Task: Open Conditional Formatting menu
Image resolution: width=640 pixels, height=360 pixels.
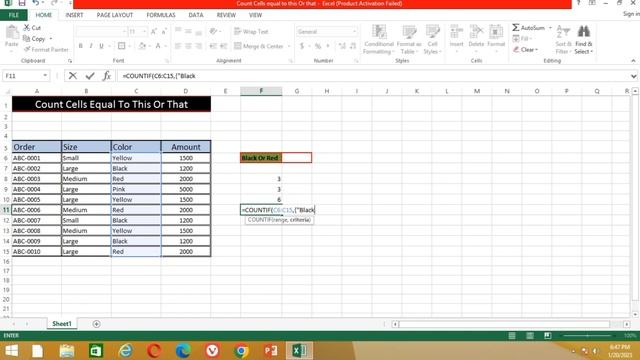Action: (x=379, y=40)
